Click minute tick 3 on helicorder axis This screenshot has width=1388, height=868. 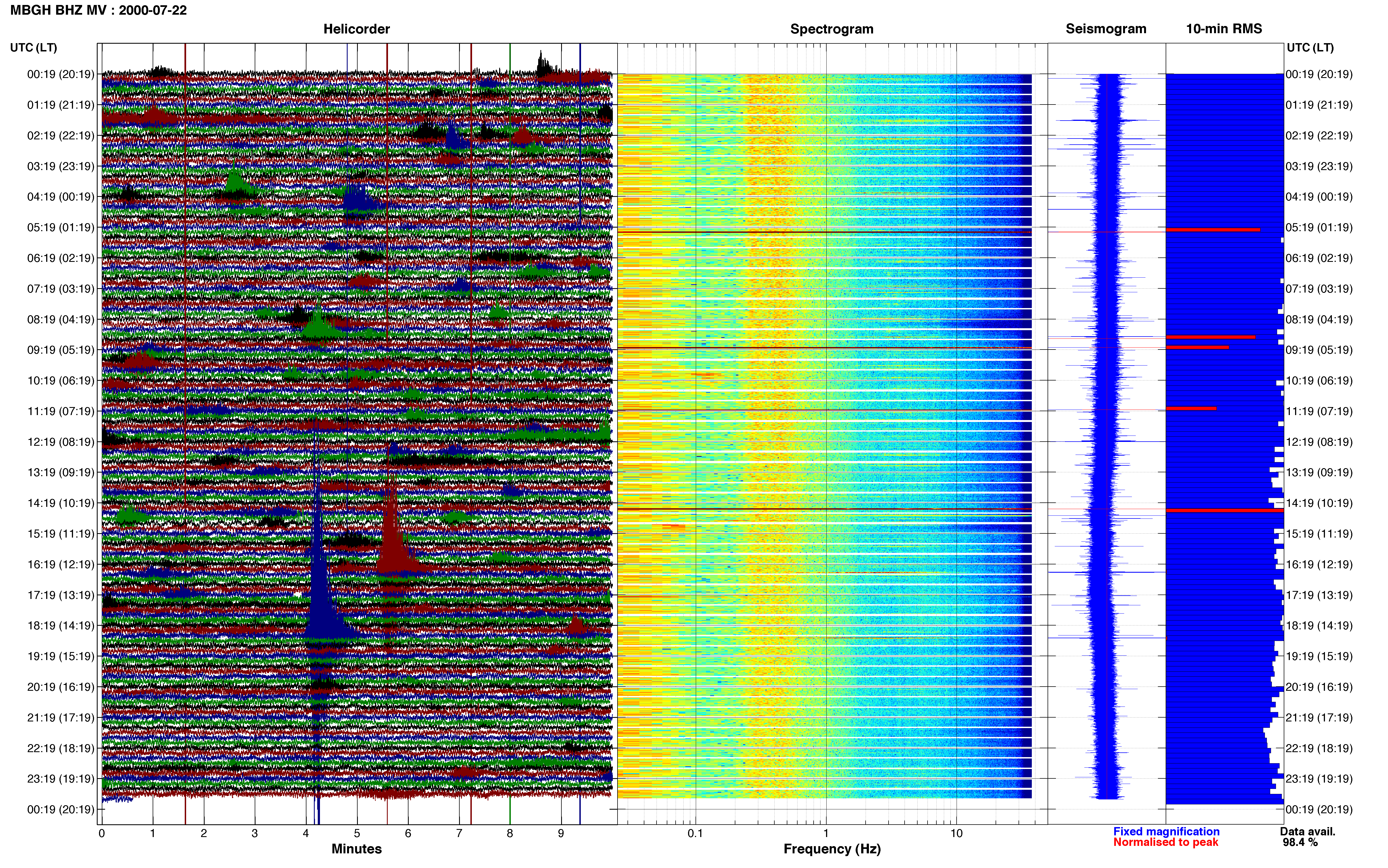255,833
